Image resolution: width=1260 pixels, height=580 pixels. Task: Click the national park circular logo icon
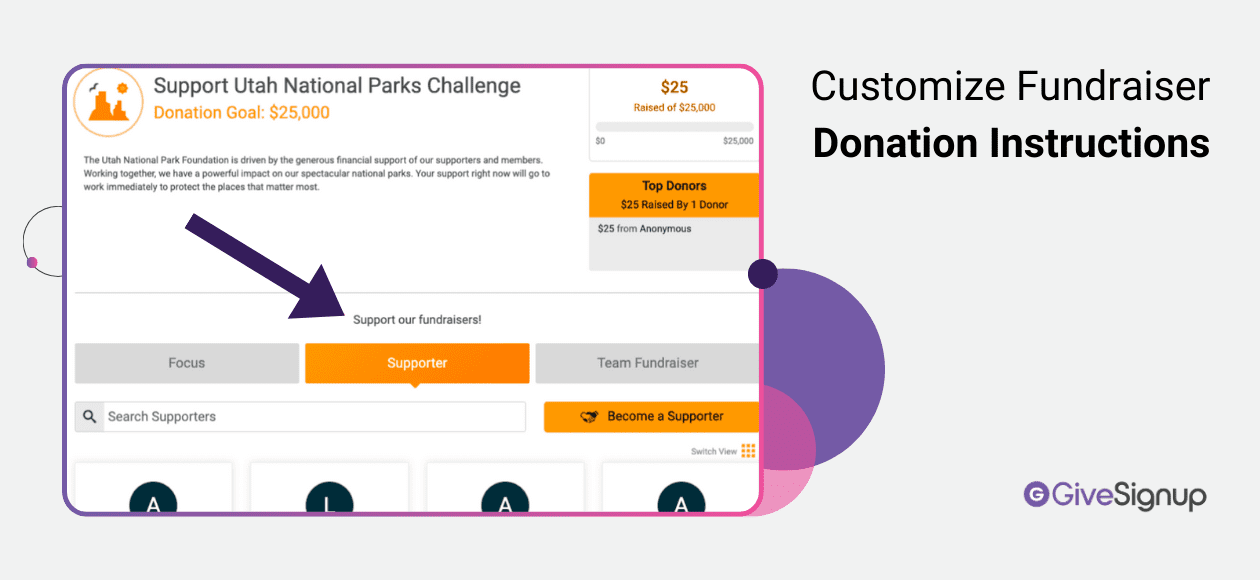click(110, 102)
